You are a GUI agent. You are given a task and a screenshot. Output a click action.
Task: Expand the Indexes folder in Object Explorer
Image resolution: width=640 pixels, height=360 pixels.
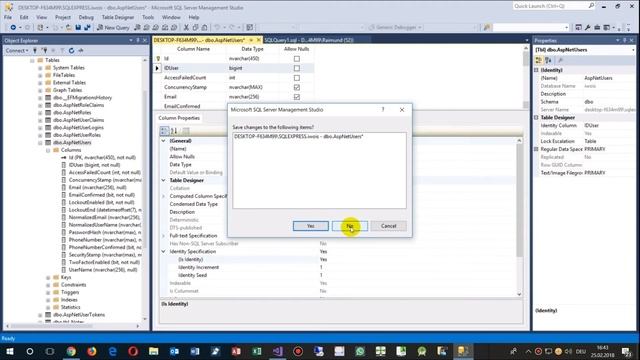[48, 300]
